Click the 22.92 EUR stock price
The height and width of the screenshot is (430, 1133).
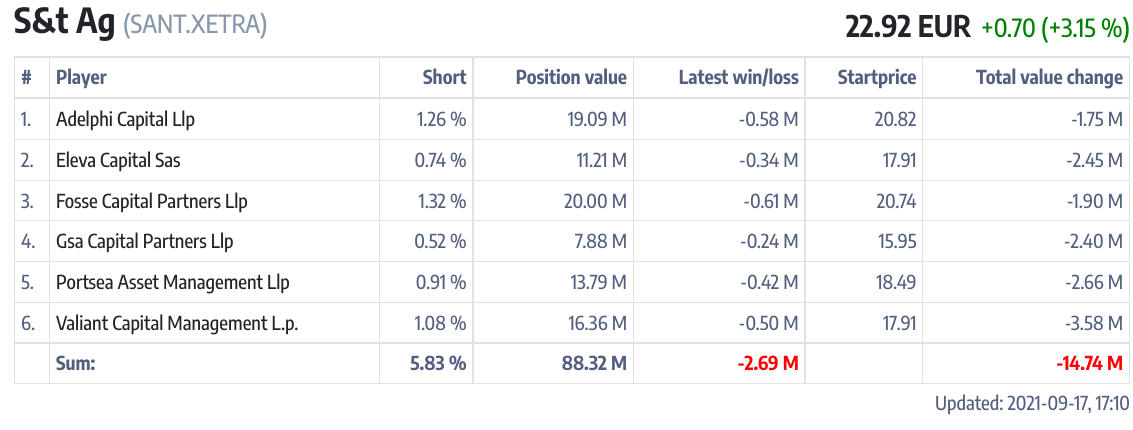pos(908,27)
